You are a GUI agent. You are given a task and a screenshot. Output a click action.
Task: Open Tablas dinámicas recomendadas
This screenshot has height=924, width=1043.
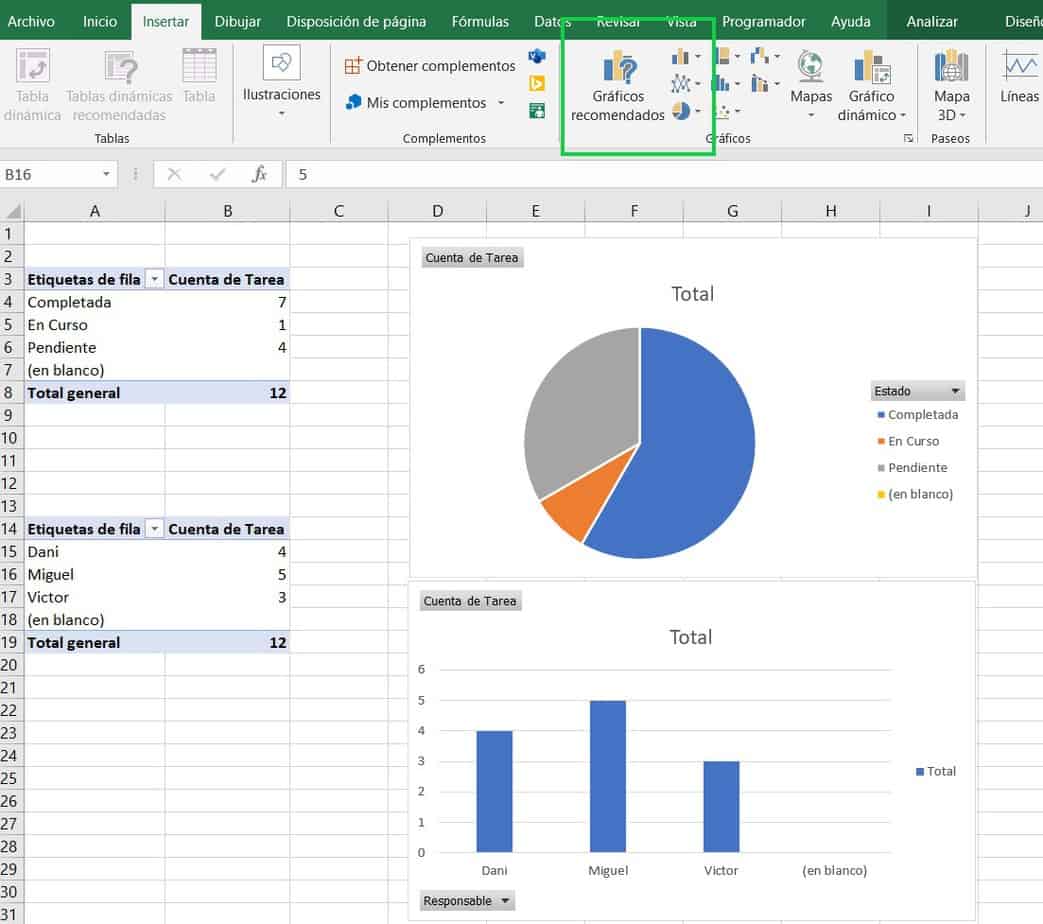[120, 85]
